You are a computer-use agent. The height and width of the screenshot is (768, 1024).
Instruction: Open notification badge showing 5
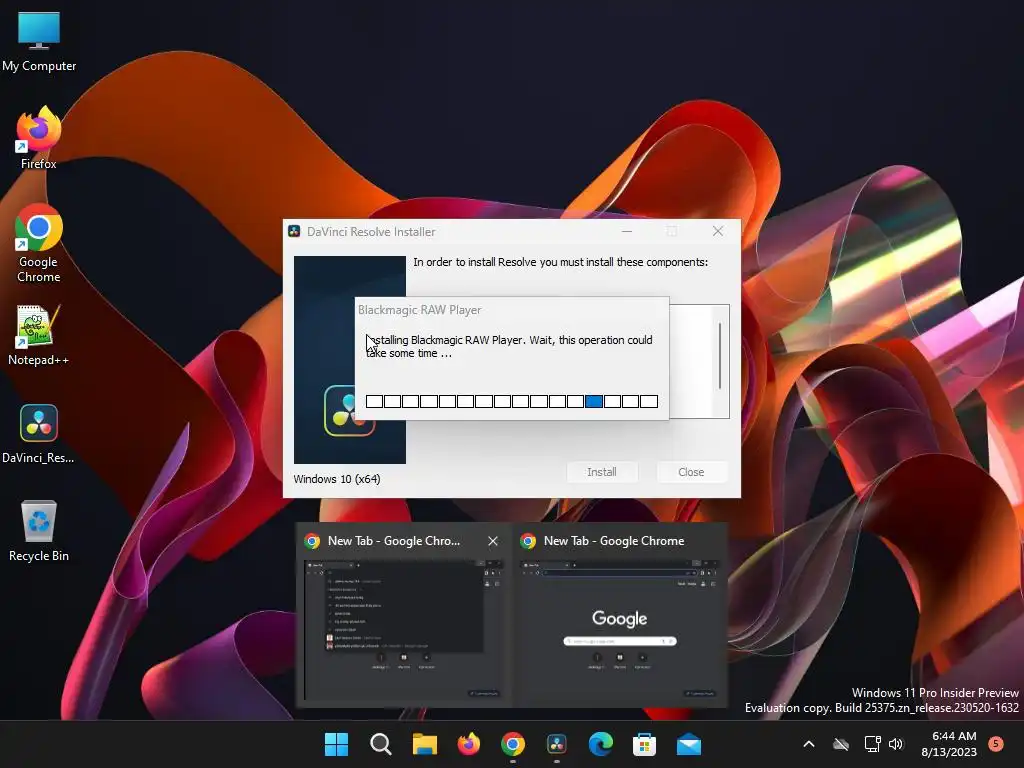tap(996, 743)
